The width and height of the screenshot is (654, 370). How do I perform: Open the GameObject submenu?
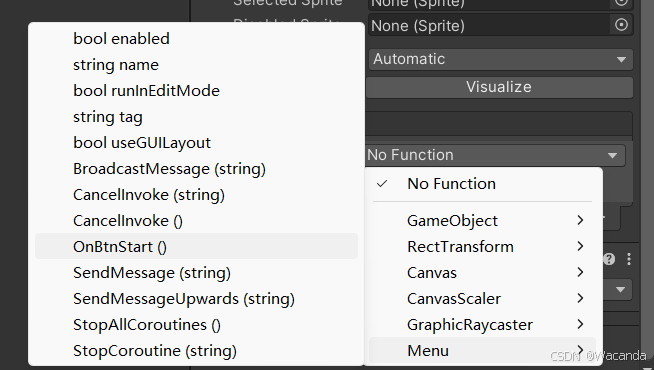tap(482, 220)
